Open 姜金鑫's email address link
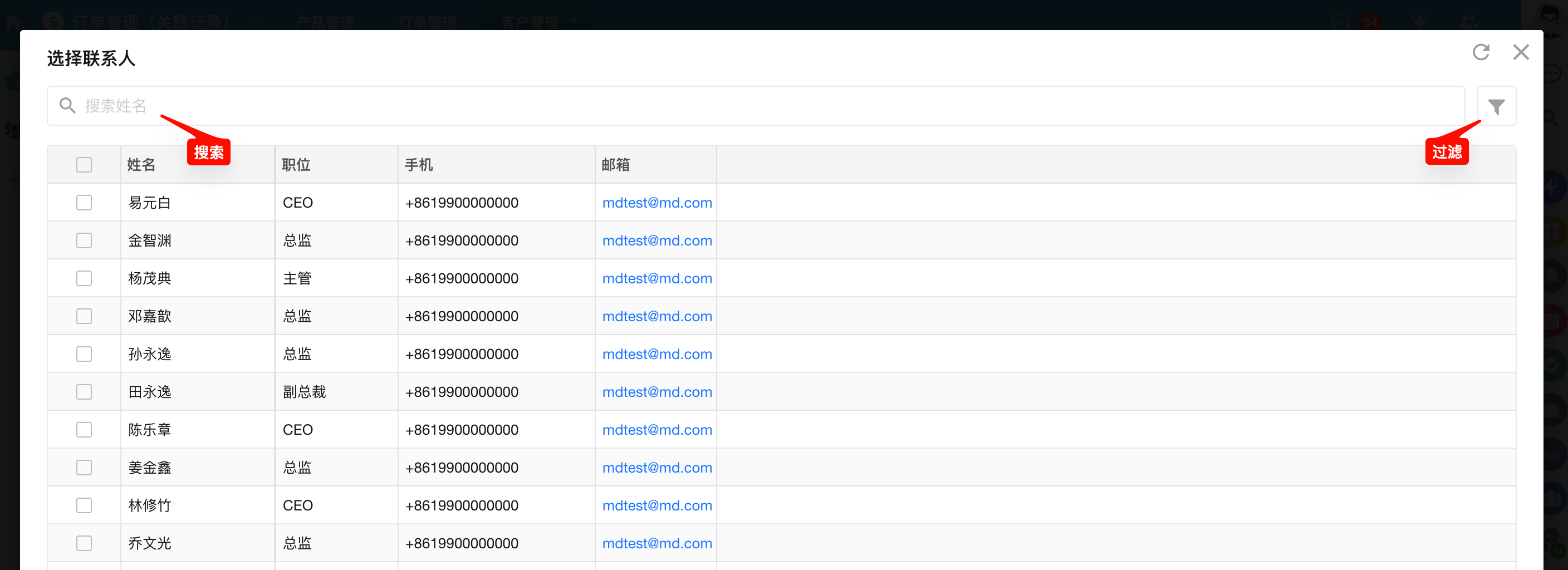The image size is (1568, 570). click(657, 468)
